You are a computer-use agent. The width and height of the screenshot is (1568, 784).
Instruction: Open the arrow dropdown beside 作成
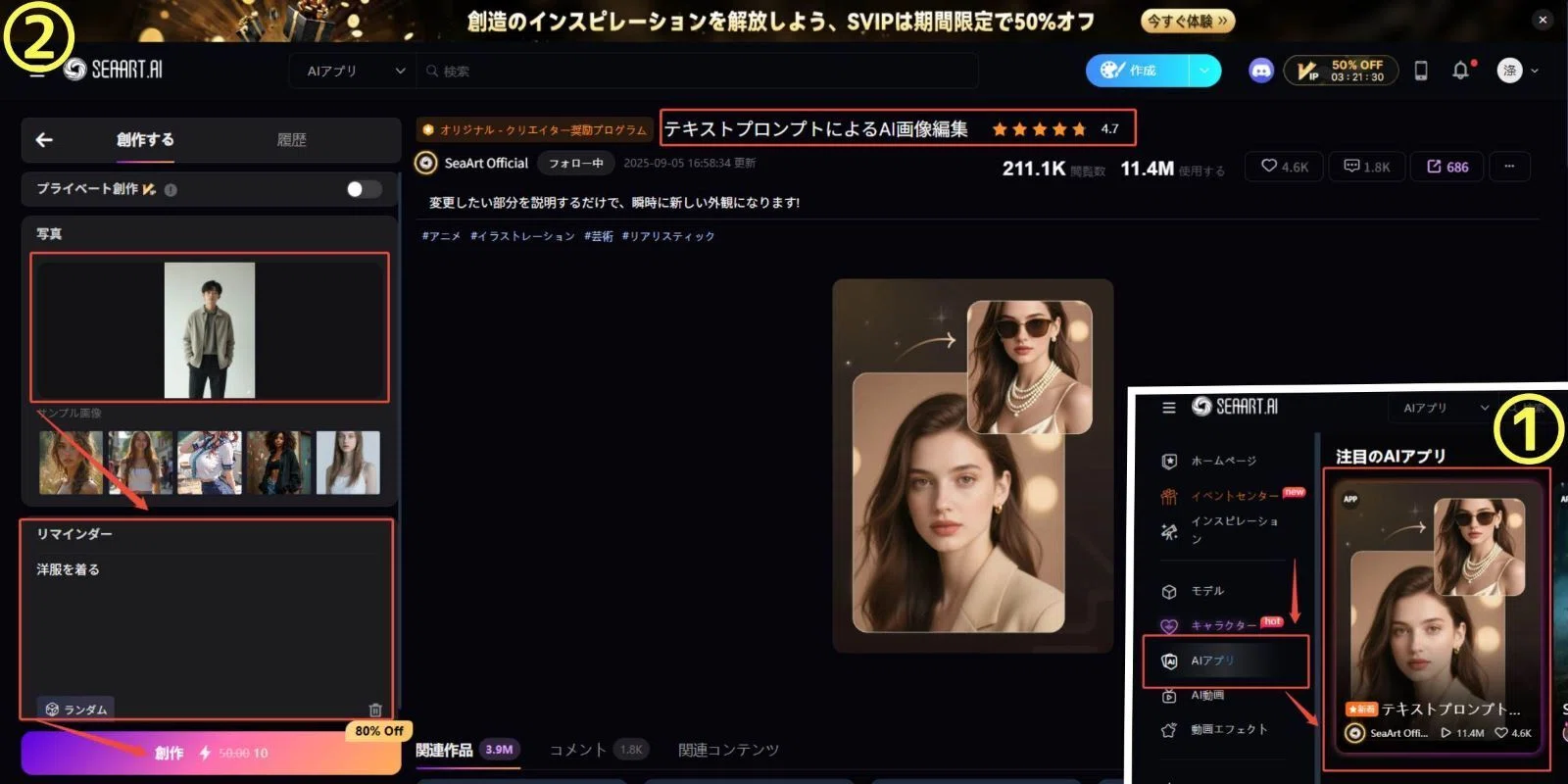coord(1204,71)
